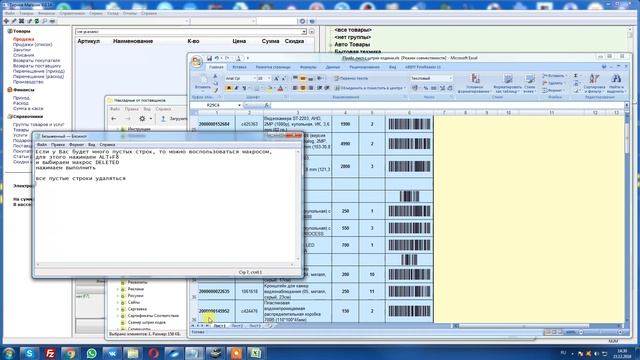Open Skype from the taskbar
This screenshot has height=360, width=640.
[29, 353]
